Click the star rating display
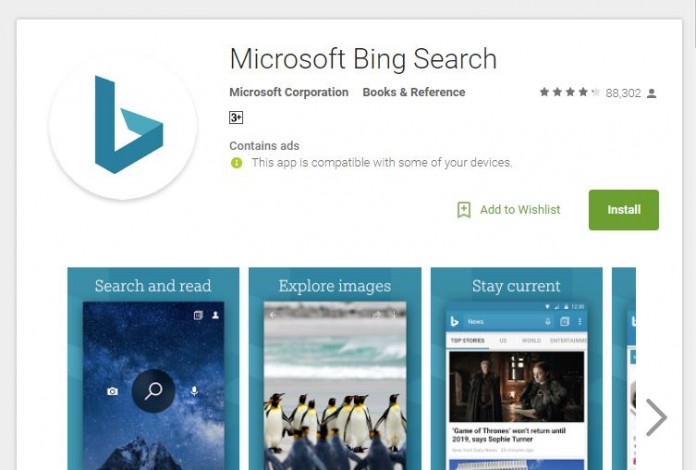696x470 pixels. [570, 92]
